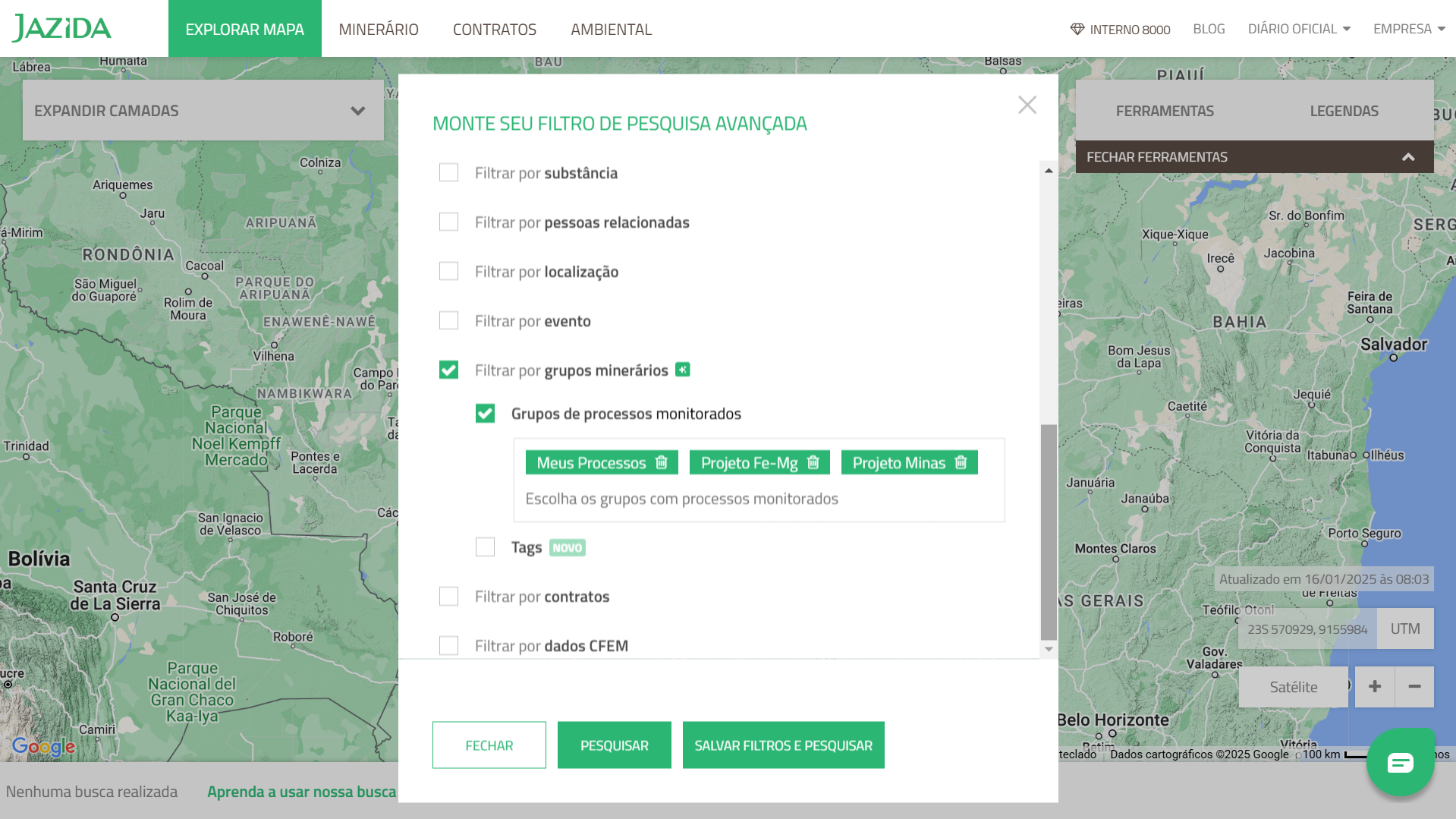Click the dialog title MONTE SEU FILTRO
The height and width of the screenshot is (819, 1456).
619,124
